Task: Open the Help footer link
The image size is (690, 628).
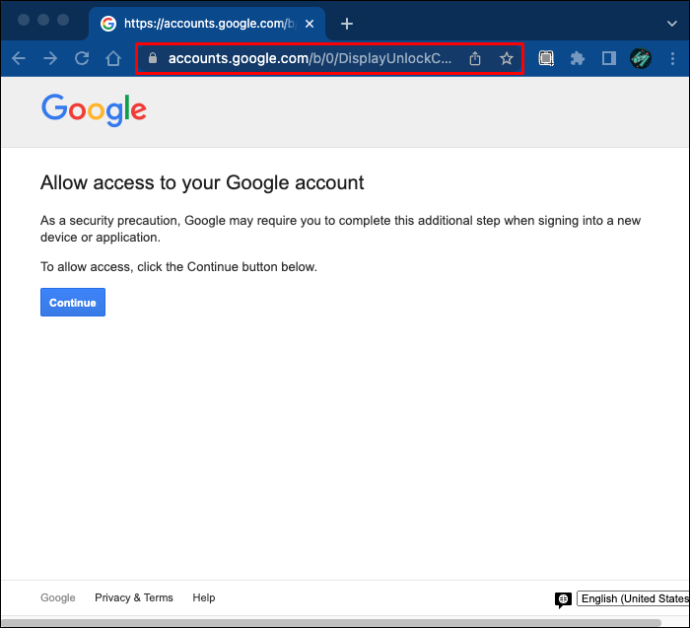Action: coord(204,598)
